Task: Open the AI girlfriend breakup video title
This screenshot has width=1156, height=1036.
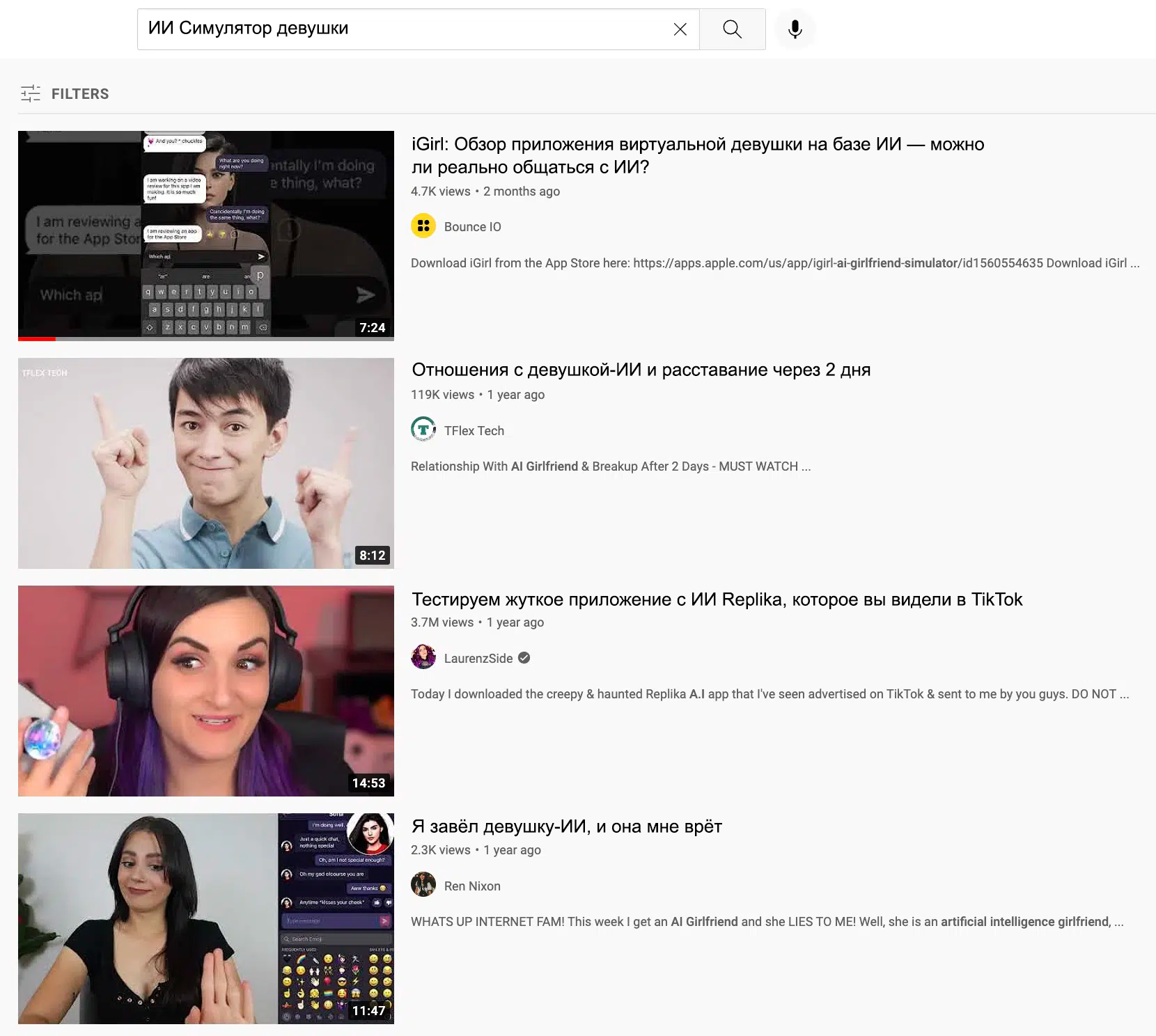Action: coord(641,370)
